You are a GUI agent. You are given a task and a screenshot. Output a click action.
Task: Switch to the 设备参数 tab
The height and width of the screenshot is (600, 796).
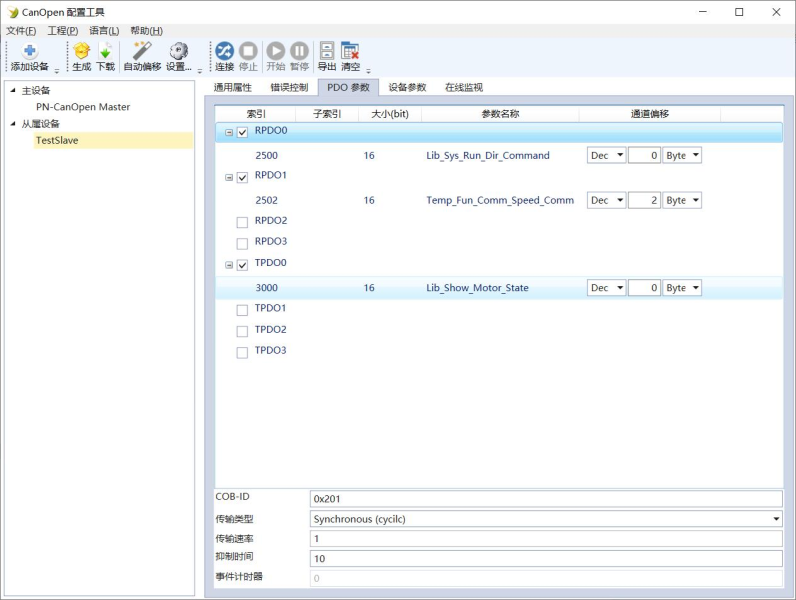[x=407, y=88]
